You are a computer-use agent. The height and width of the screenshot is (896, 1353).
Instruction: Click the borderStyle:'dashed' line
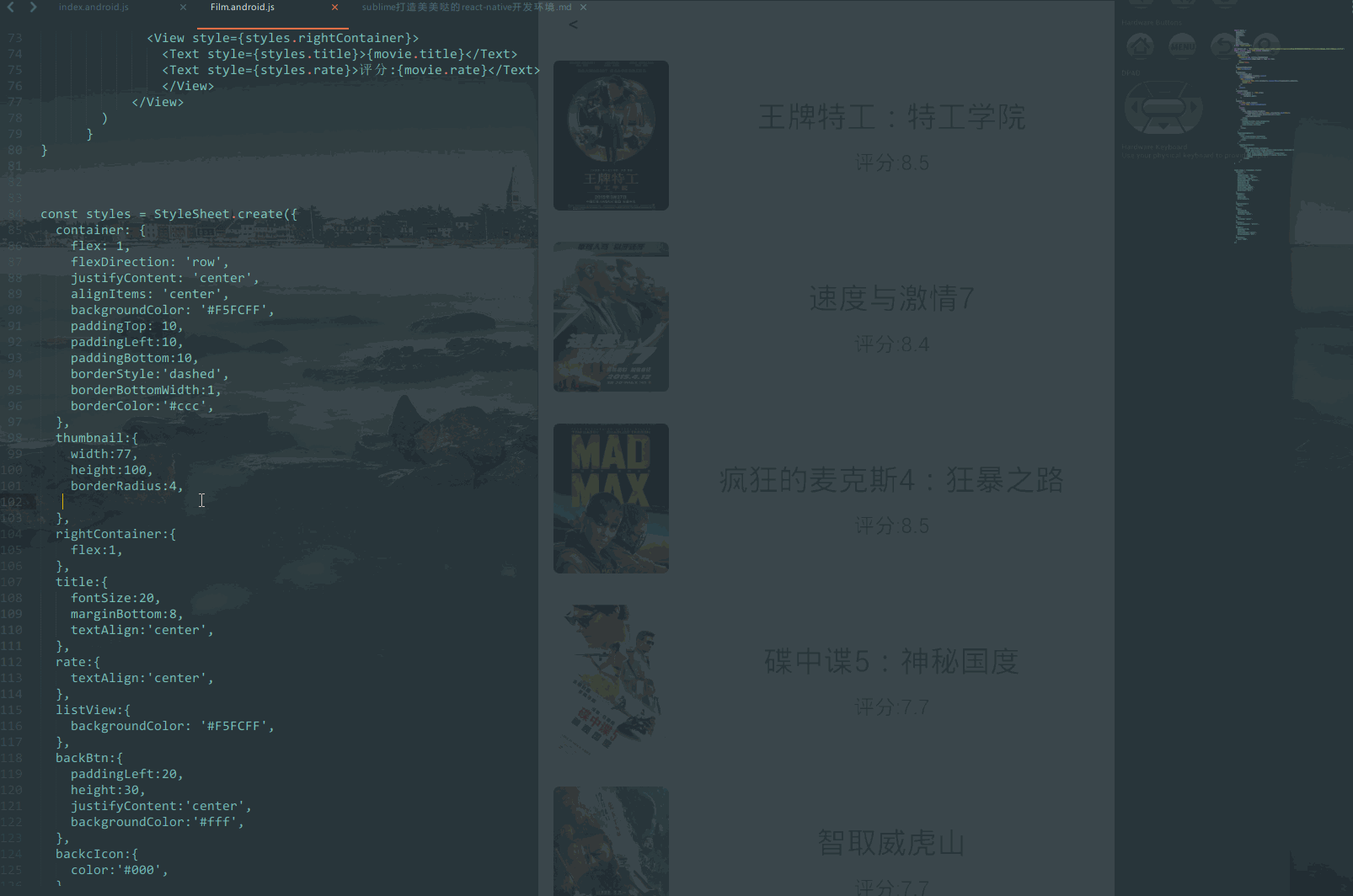click(150, 374)
